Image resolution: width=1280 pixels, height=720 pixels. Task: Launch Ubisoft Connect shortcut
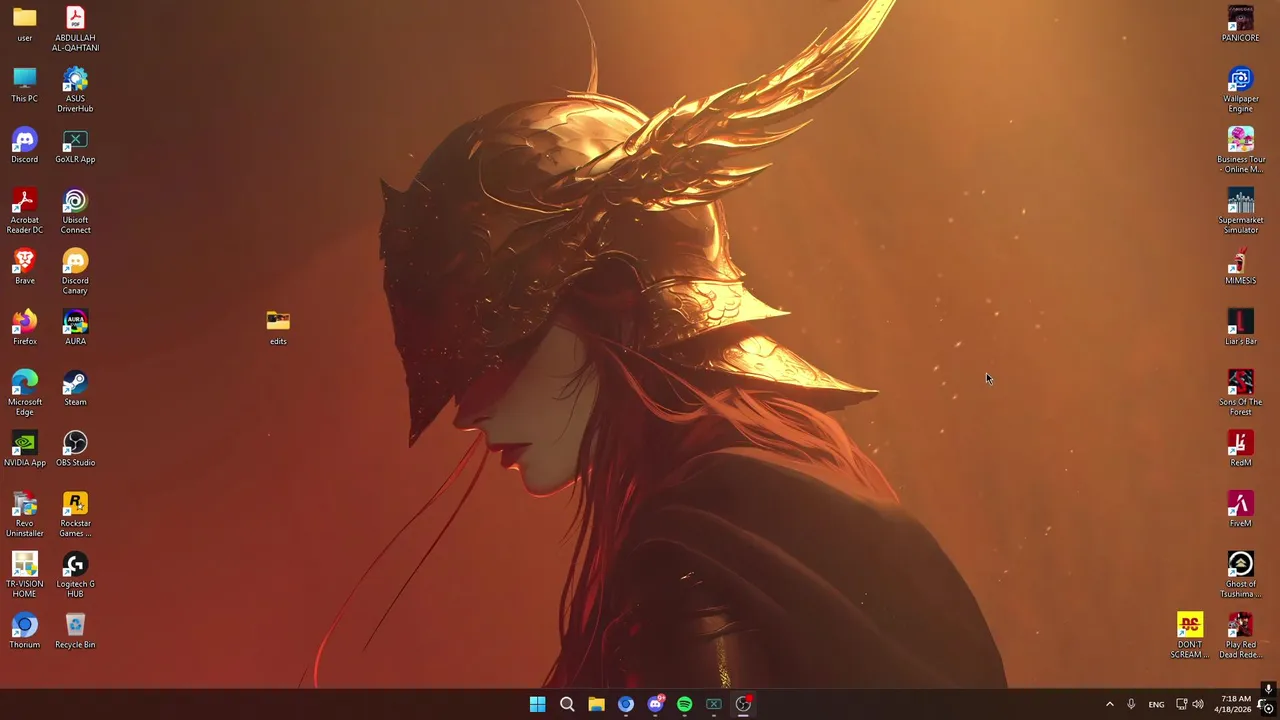click(75, 211)
